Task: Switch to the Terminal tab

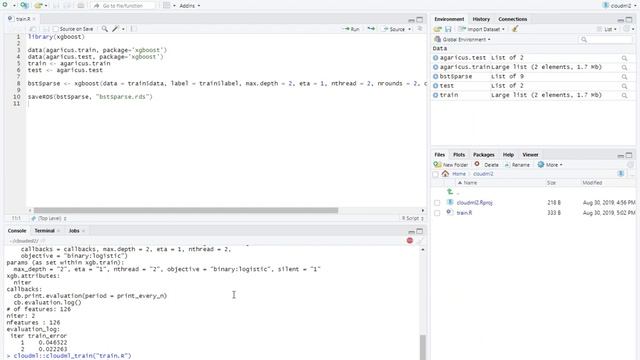Action: 44,231
